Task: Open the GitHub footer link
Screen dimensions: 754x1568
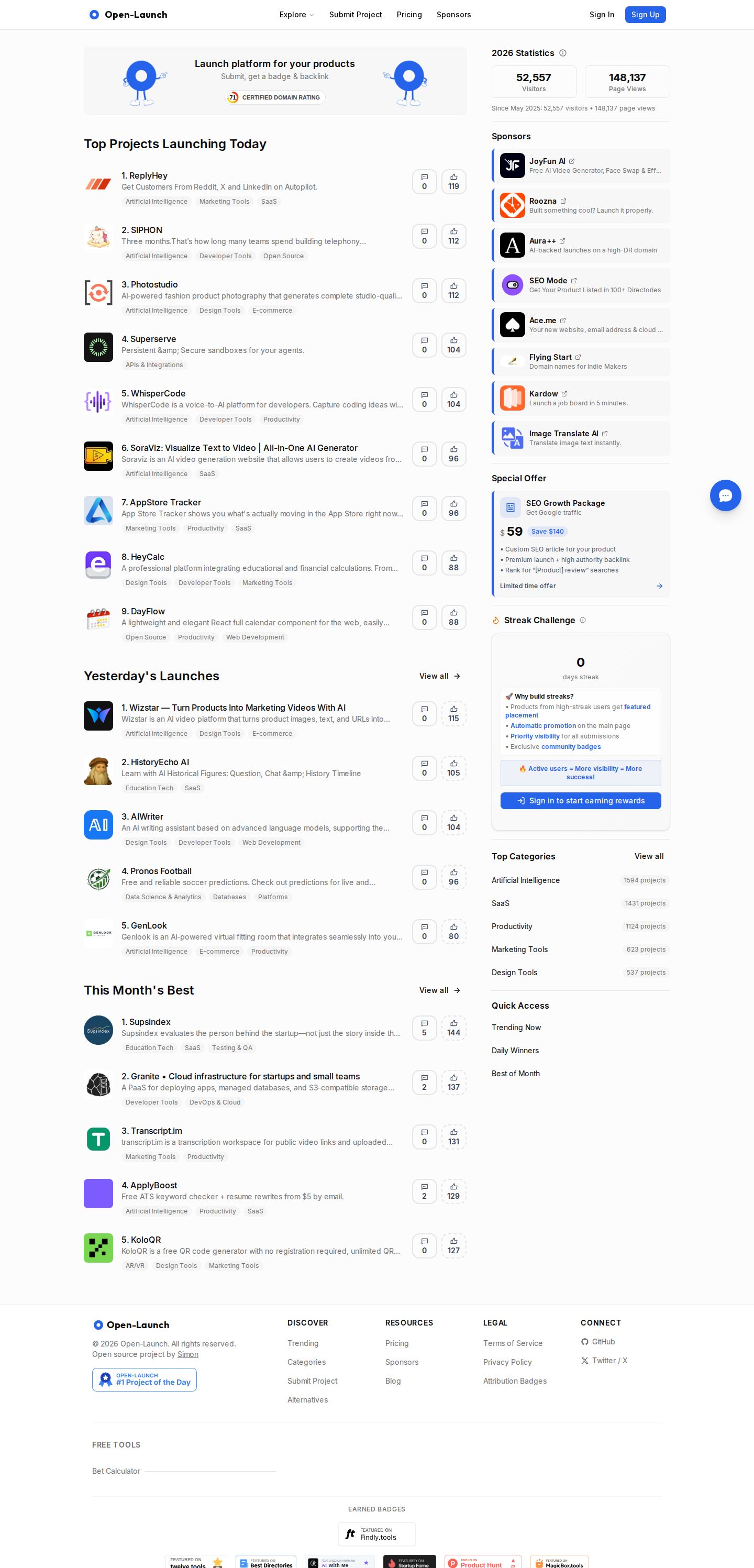Action: 597,1342
